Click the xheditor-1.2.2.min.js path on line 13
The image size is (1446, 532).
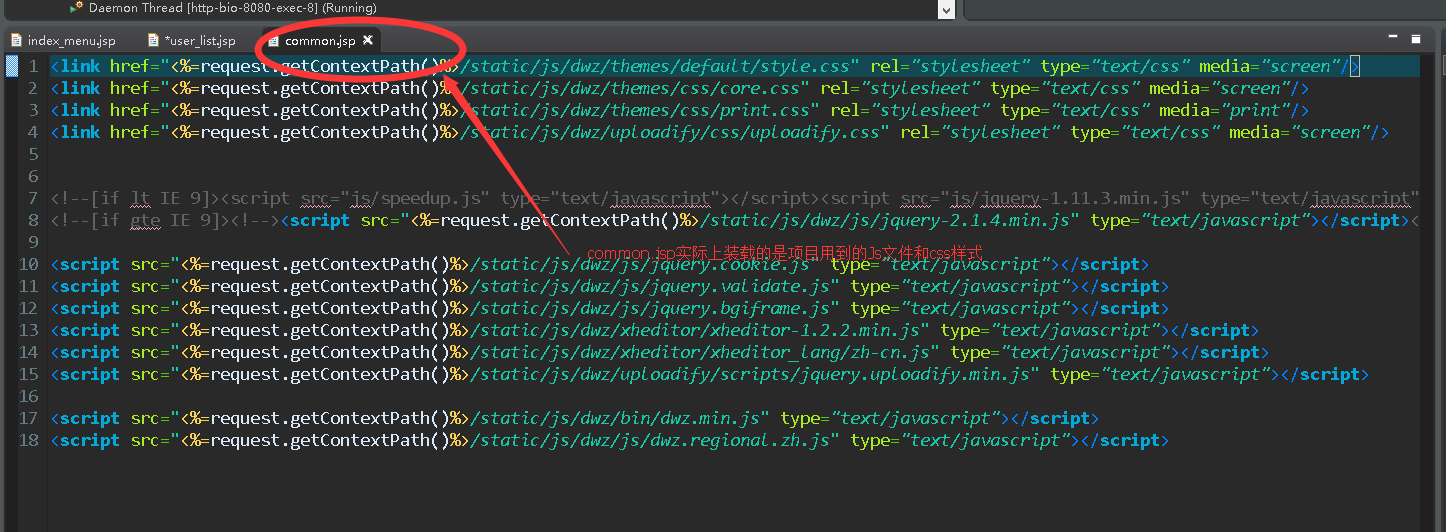tap(695, 330)
